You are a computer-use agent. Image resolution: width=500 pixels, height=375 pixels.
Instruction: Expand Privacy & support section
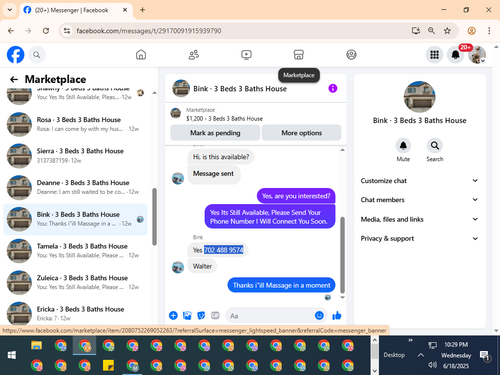coord(419,238)
